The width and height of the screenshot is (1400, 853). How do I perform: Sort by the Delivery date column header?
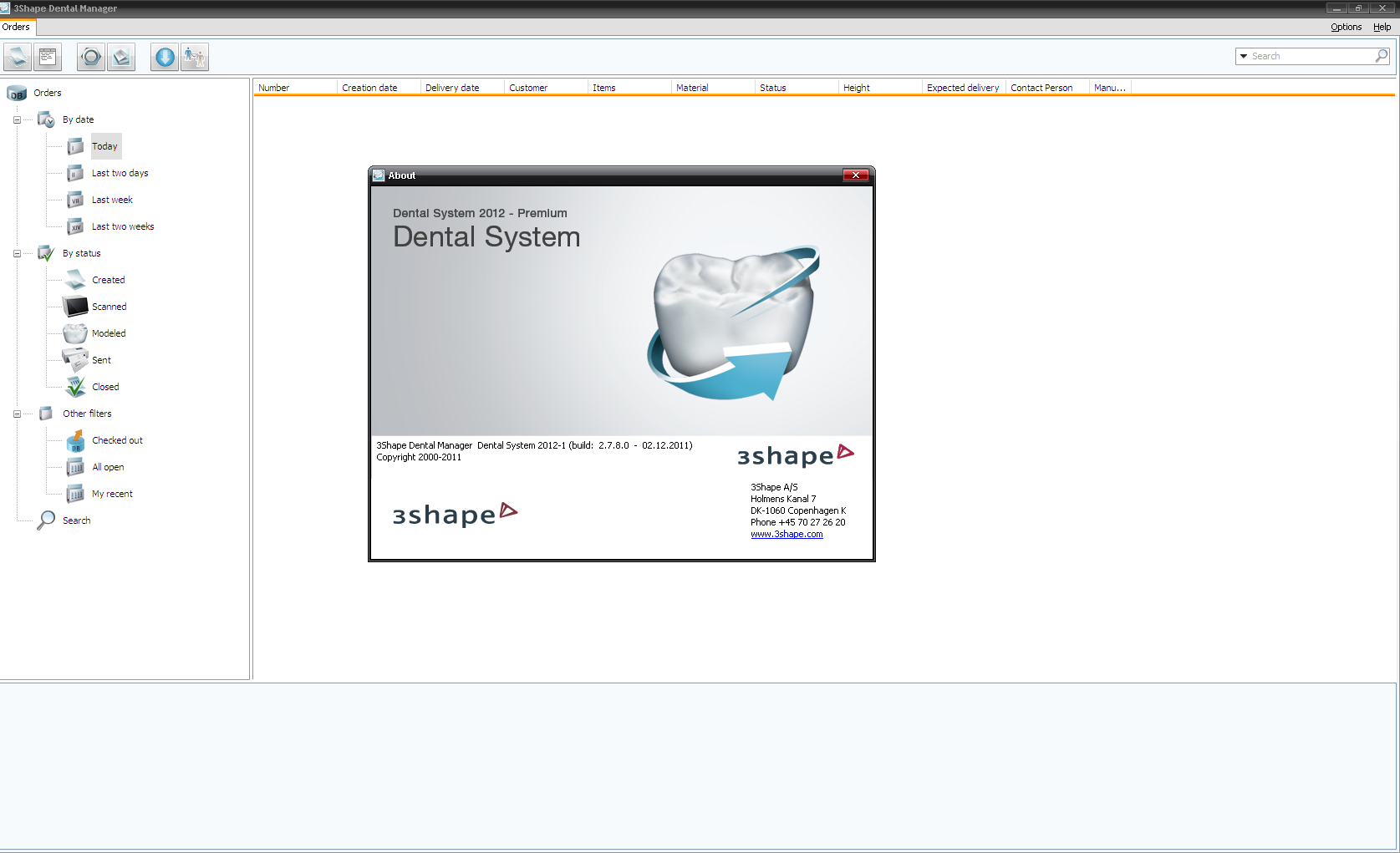(463, 88)
